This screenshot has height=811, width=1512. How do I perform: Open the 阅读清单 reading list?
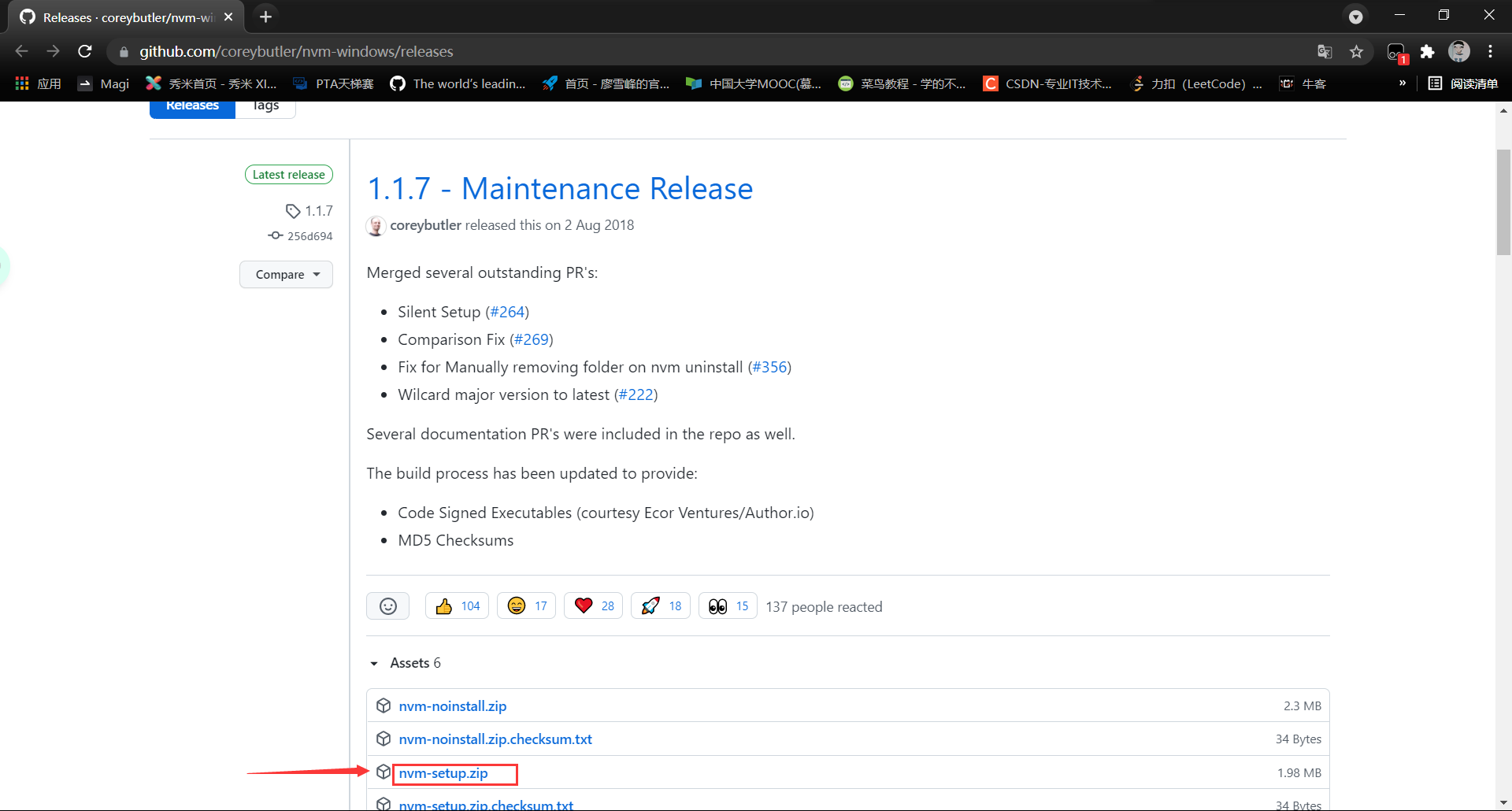click(x=1463, y=83)
